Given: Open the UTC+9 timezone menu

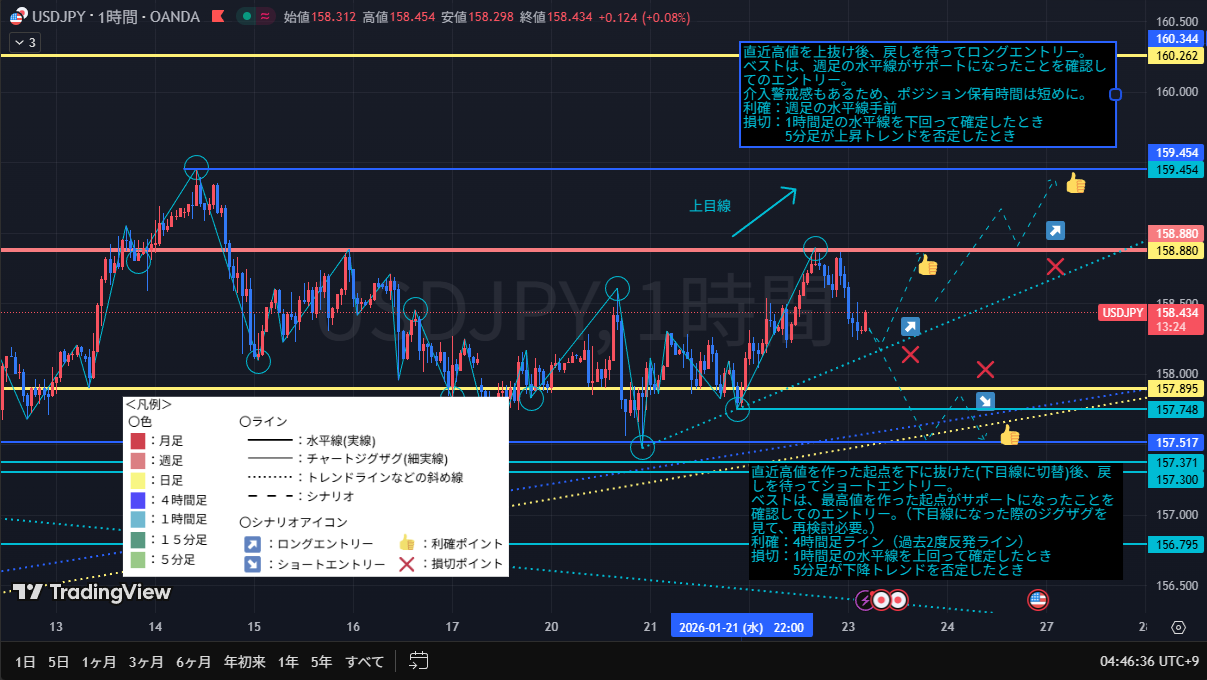Looking at the screenshot, I should pos(1150,661).
